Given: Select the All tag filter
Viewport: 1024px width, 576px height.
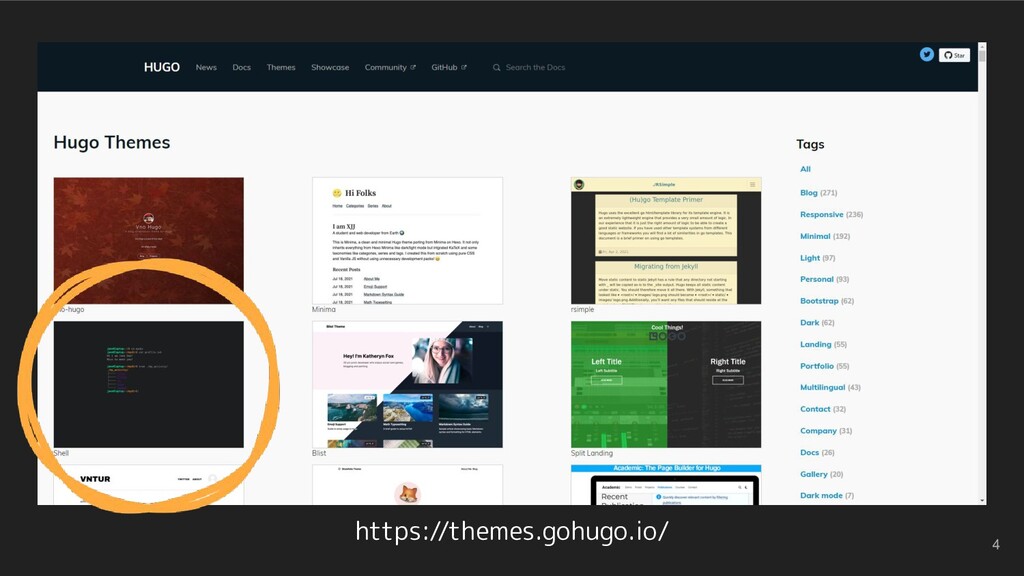Looking at the screenshot, I should (x=805, y=169).
